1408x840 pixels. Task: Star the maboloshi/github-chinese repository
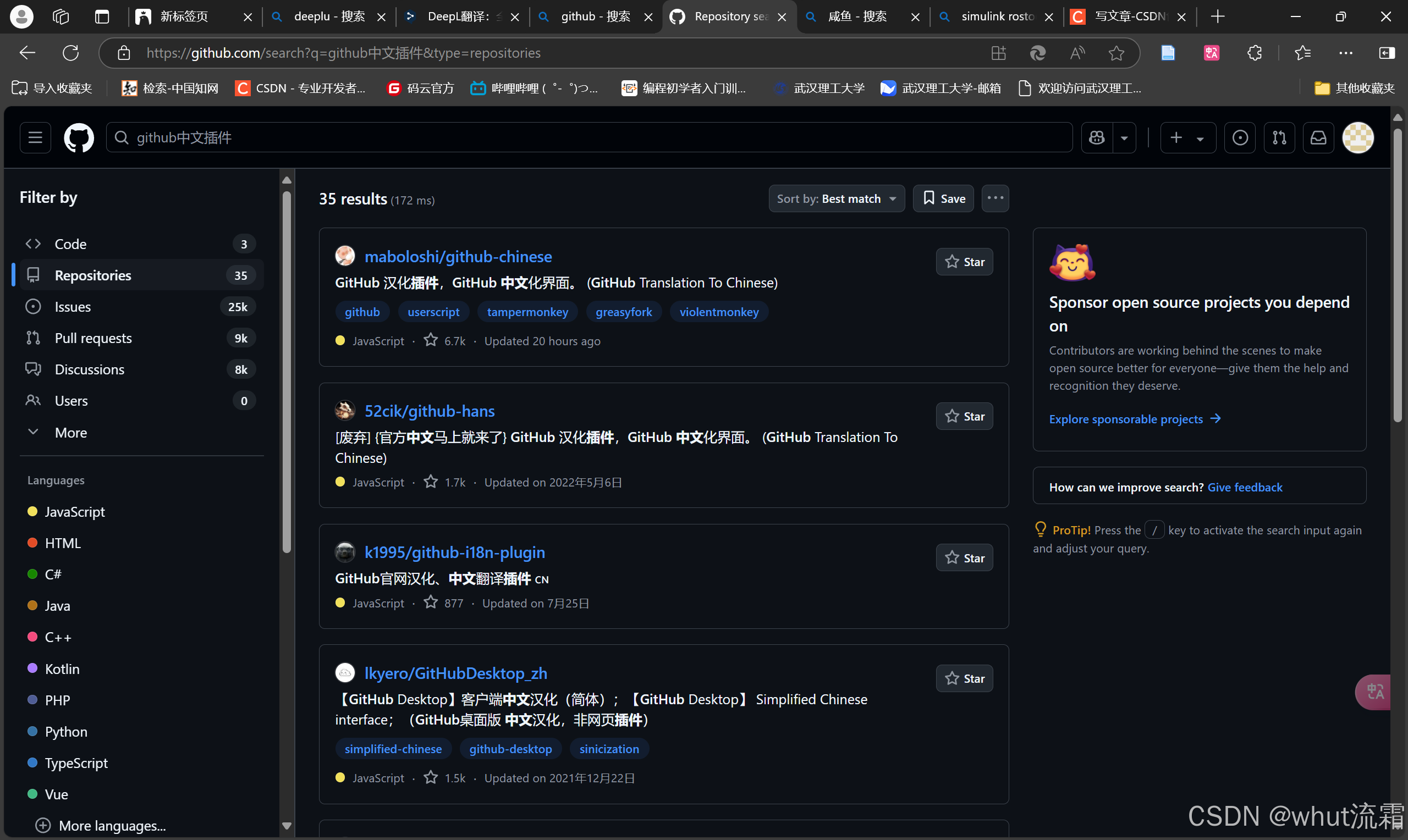[x=964, y=262]
